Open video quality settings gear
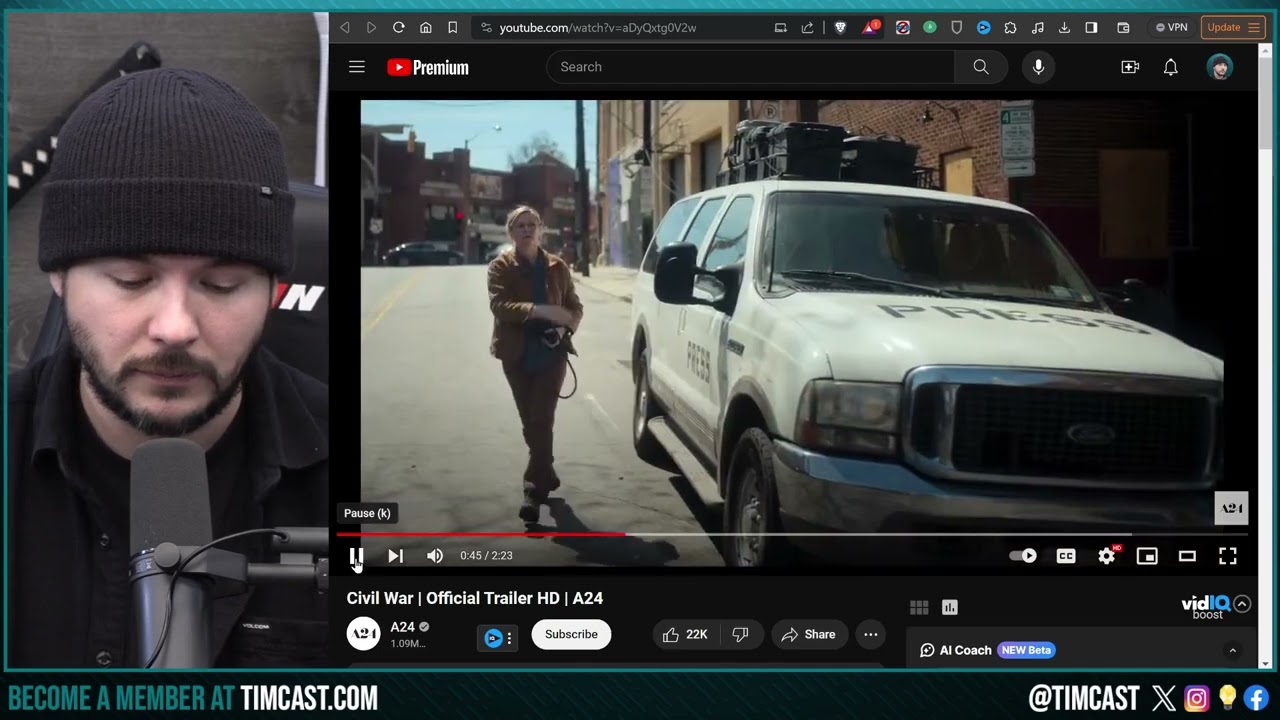Screen dimensions: 1280x720 point(1106,555)
